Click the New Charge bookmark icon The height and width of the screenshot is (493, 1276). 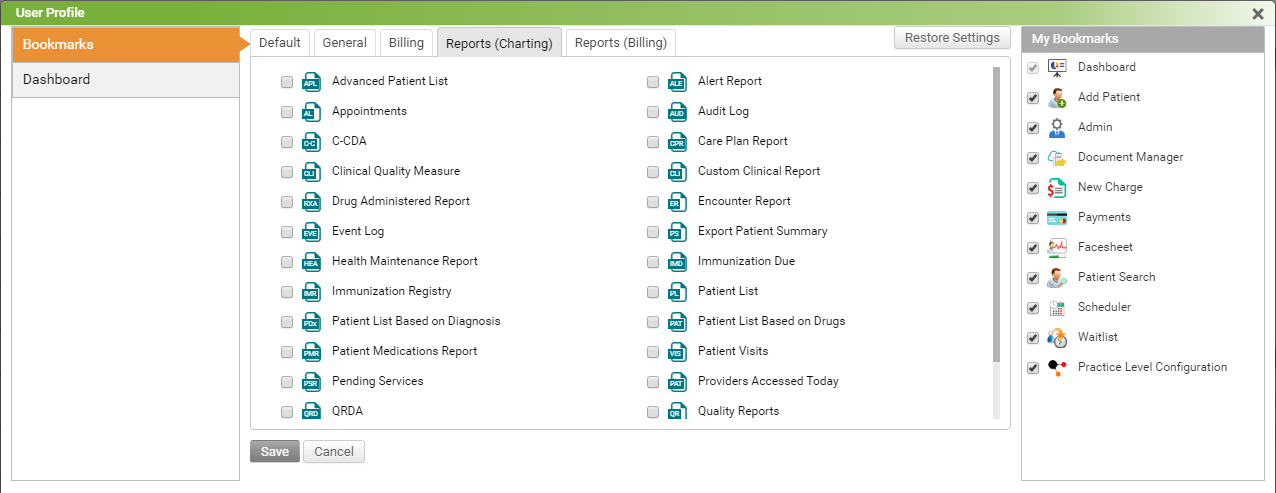tap(1057, 188)
